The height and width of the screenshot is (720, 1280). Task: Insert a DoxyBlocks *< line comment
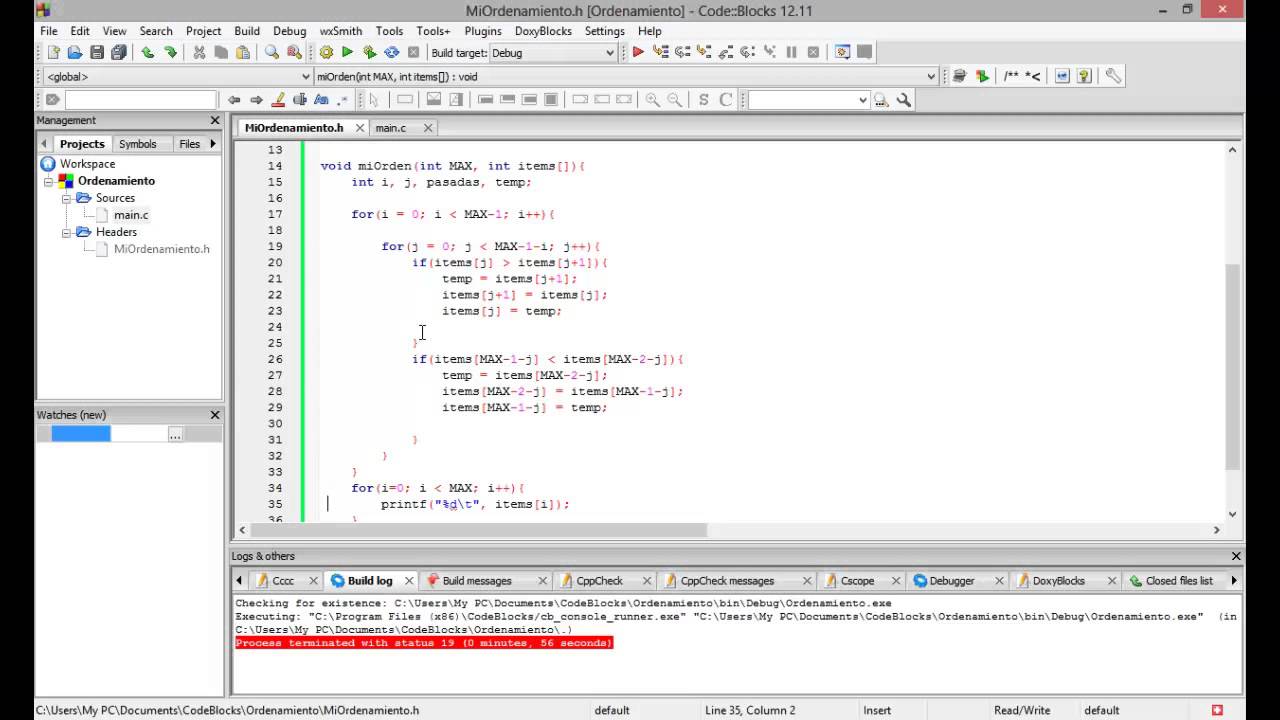[x=1033, y=76]
